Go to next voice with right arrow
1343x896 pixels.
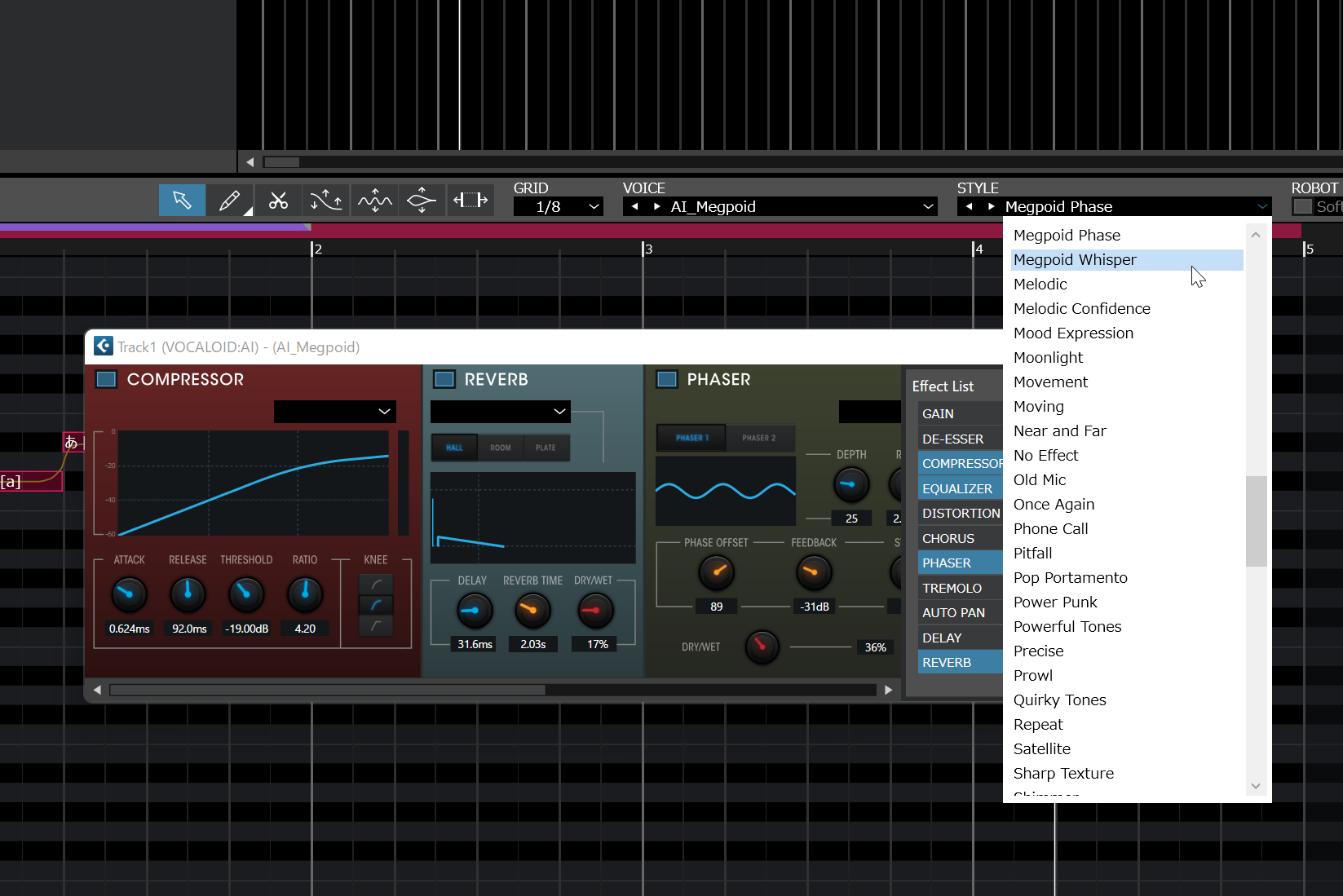[656, 206]
